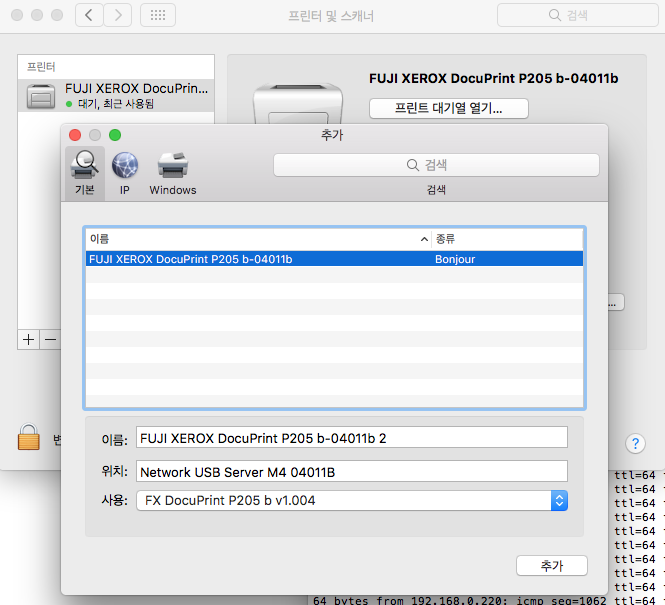This screenshot has width=665, height=605.
Task: Go forward in the System Preferences window
Action: (117, 15)
